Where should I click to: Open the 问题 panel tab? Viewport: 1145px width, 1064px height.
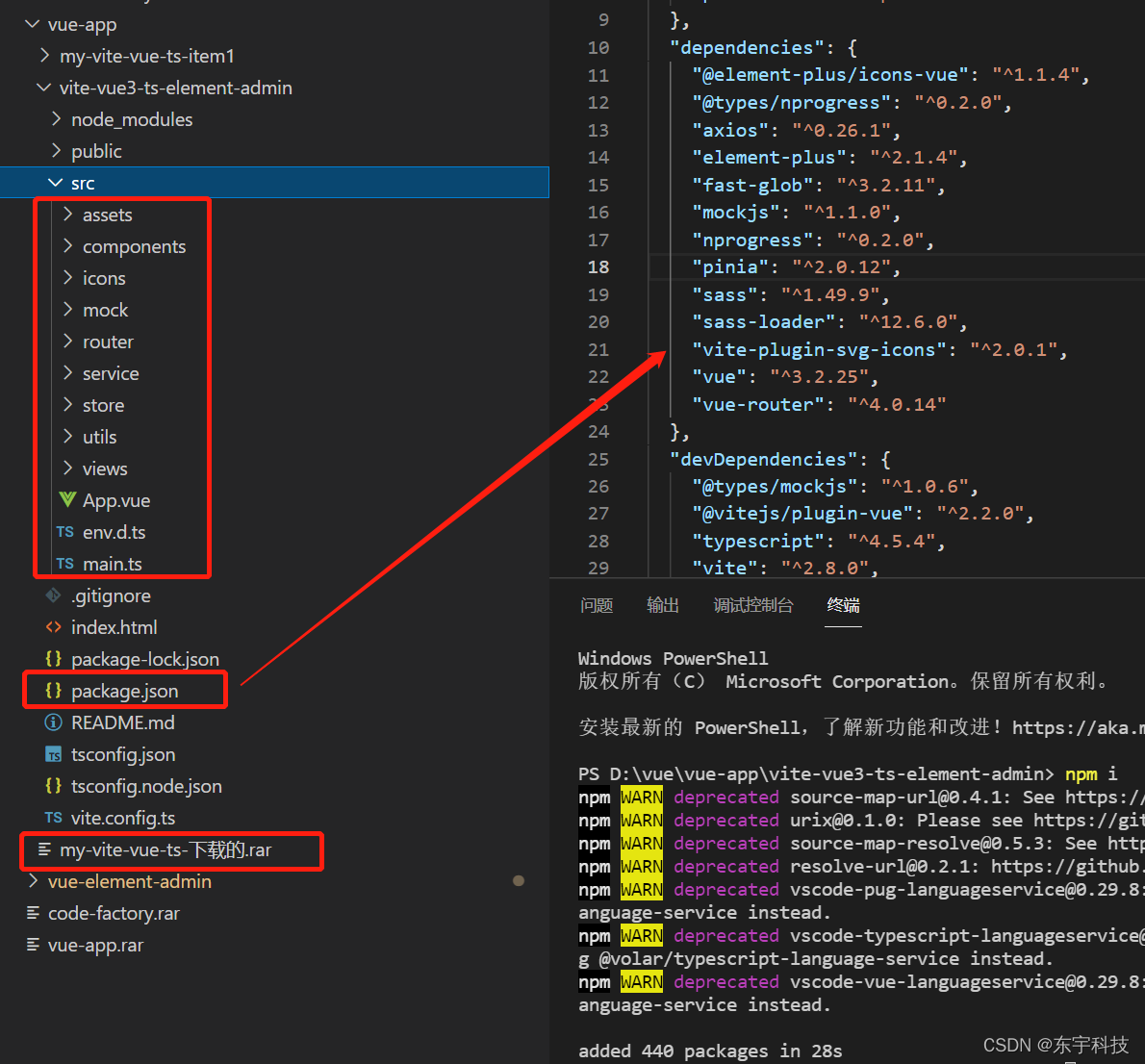tap(597, 605)
